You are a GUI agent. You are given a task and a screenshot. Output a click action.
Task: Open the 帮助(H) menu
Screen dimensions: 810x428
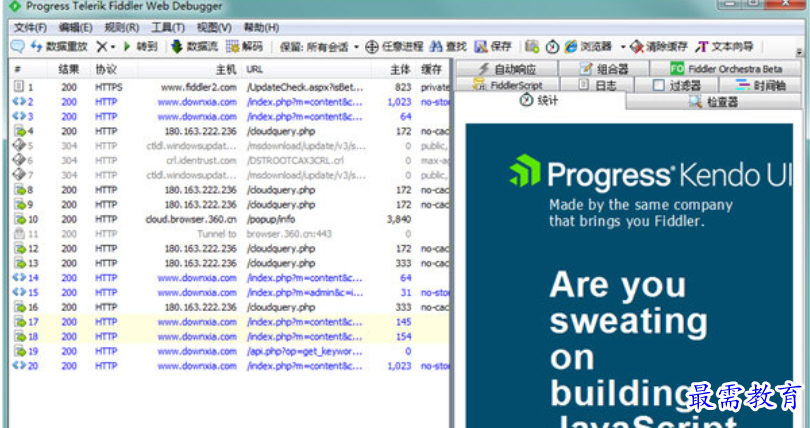[261, 27]
